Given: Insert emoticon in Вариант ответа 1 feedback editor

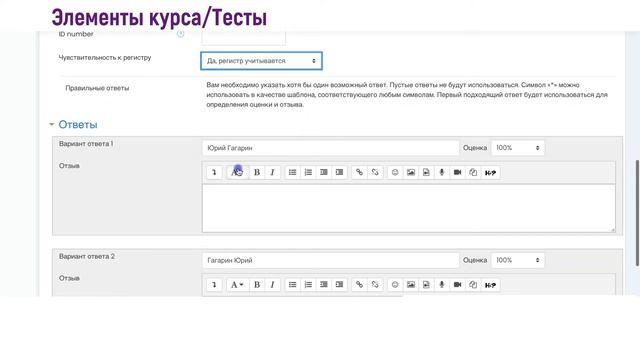Looking at the screenshot, I should (395, 172).
